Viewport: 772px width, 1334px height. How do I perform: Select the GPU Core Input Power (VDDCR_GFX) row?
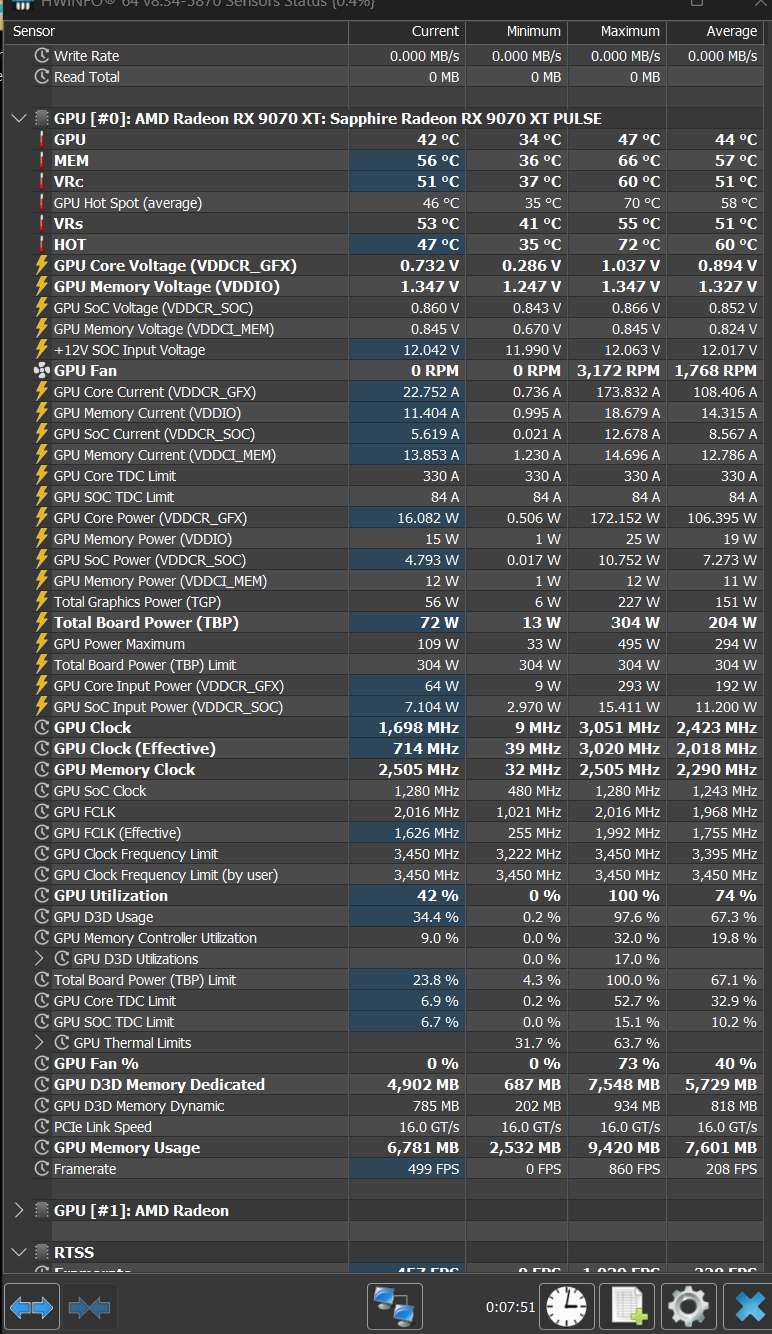[386, 686]
